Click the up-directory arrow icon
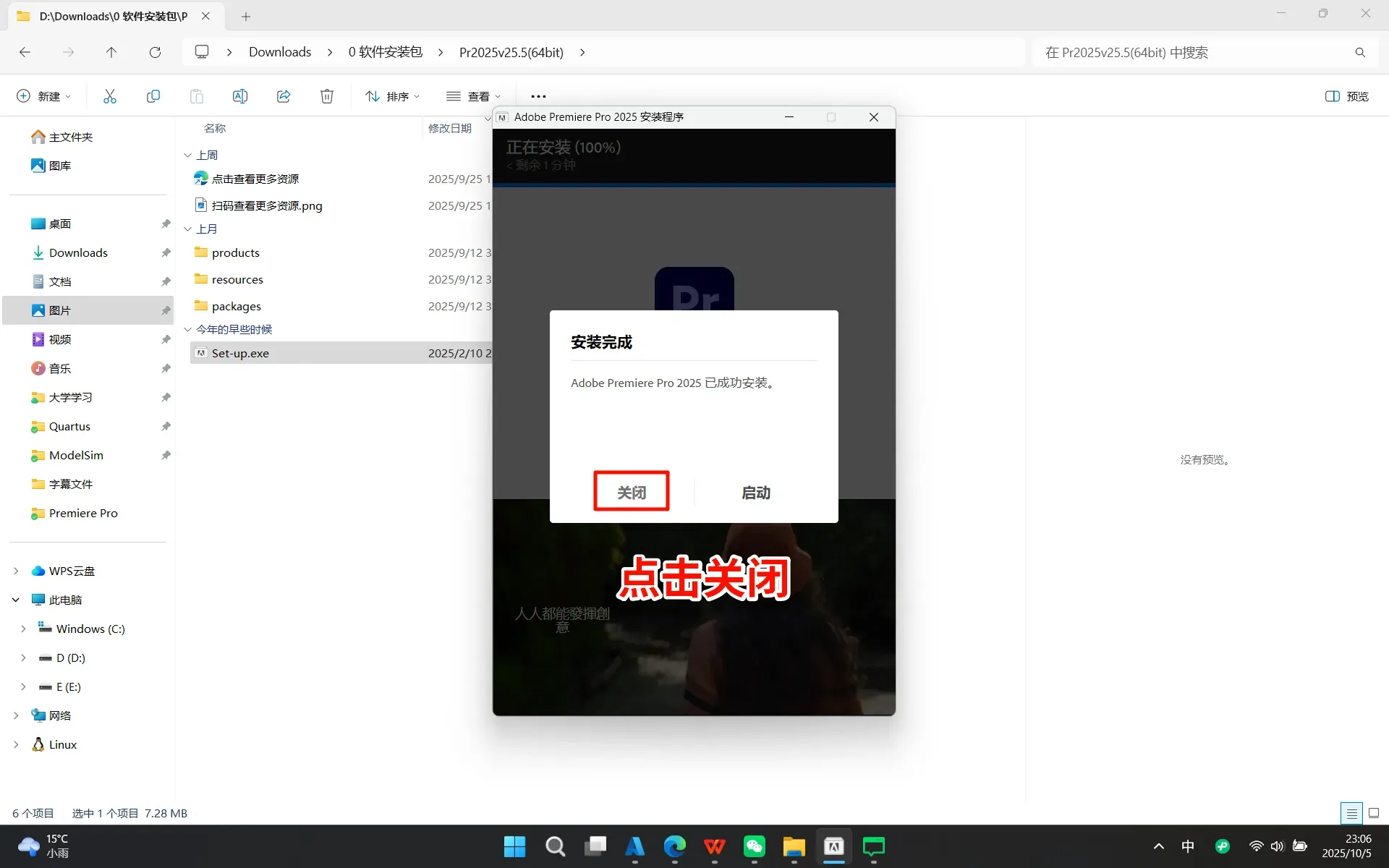1389x868 pixels. (111, 52)
